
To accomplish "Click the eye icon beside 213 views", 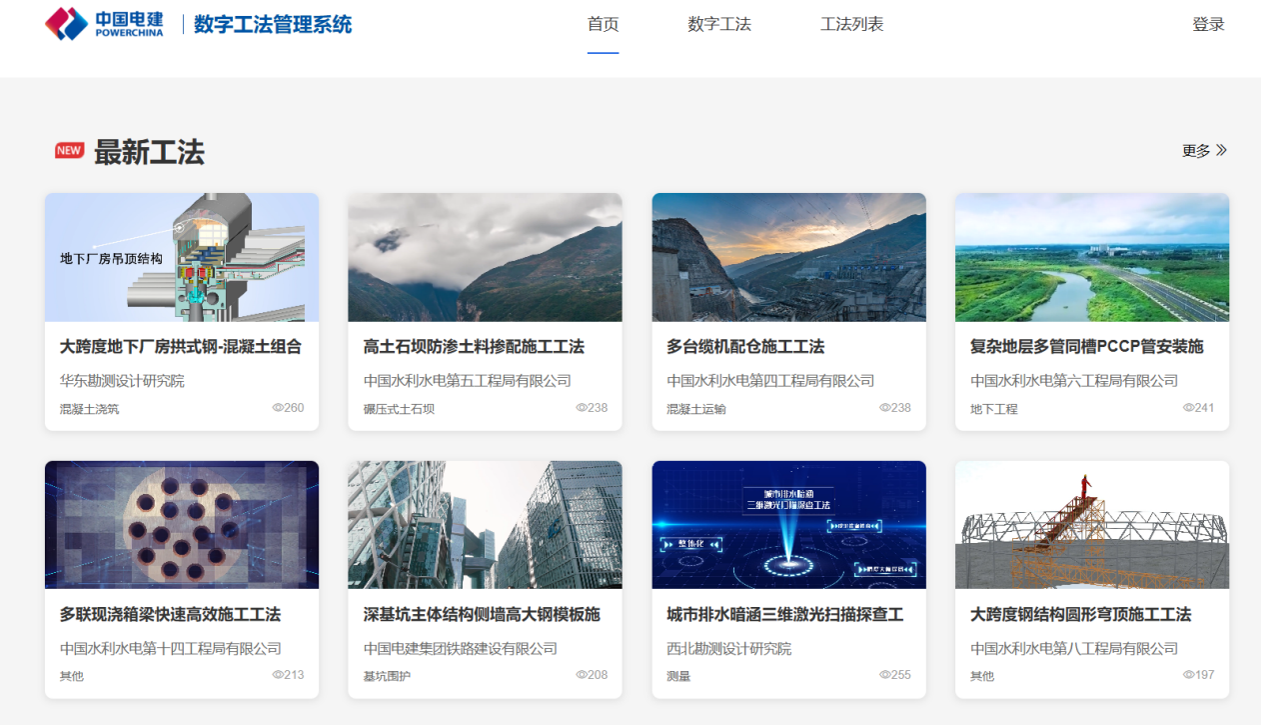I will [278, 675].
